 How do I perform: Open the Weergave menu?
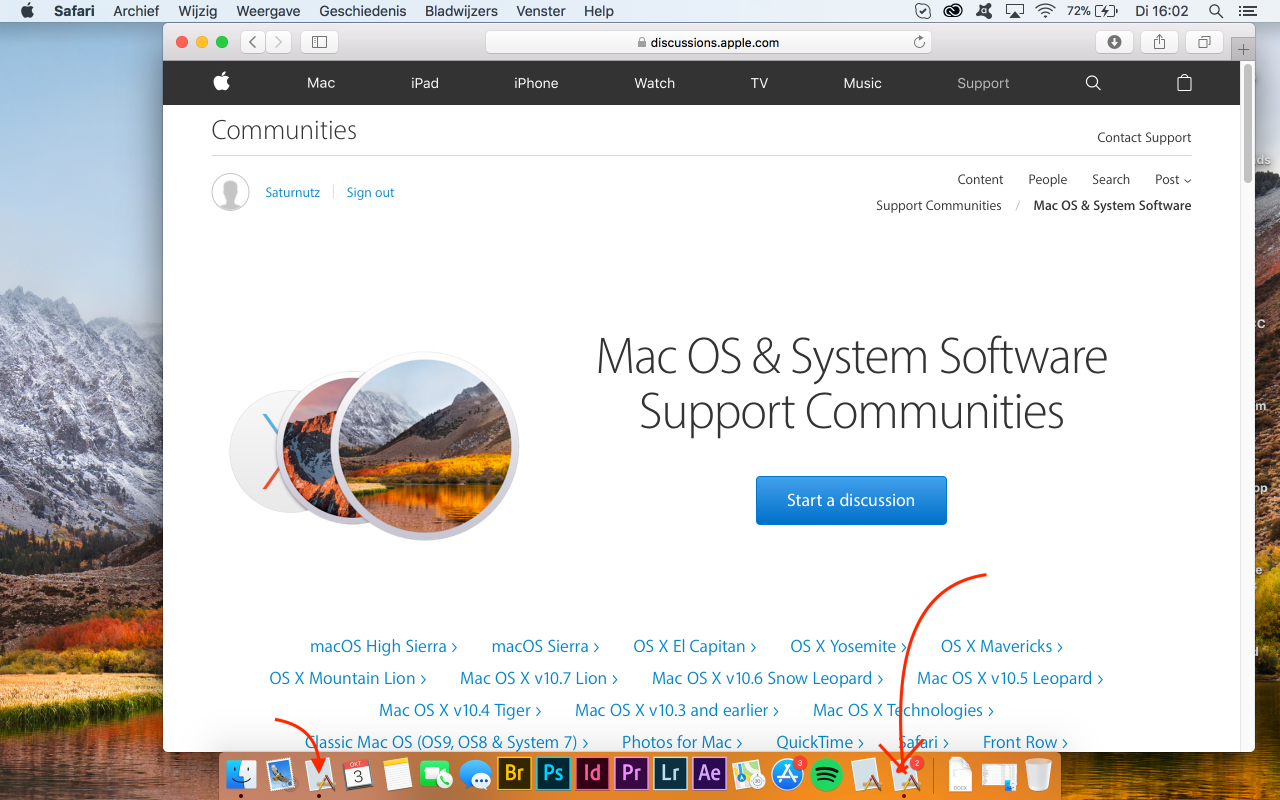[268, 11]
